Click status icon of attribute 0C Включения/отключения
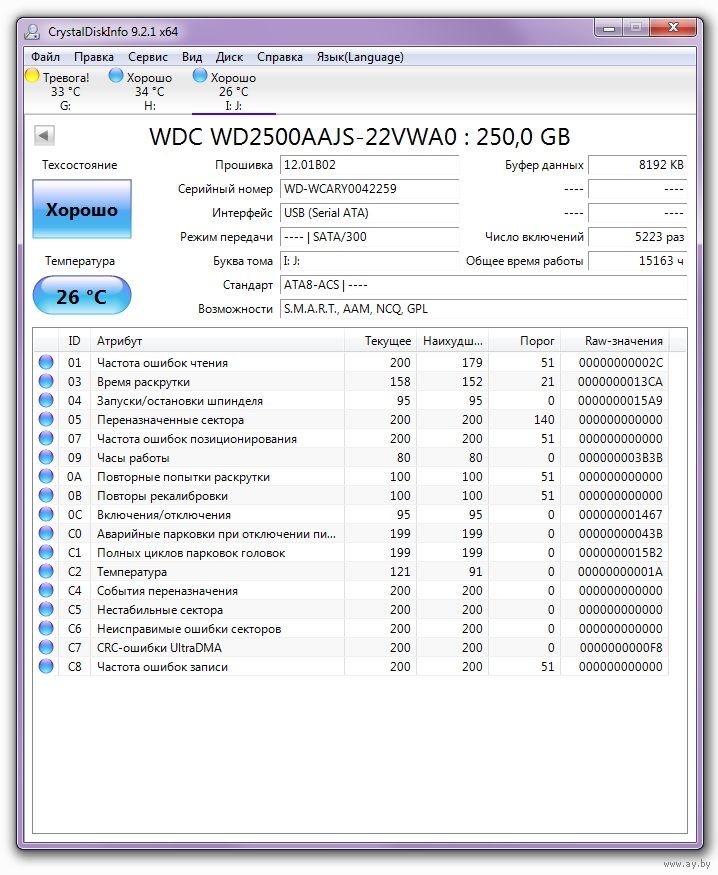Screen dimensions: 718x875 click(x=46, y=514)
